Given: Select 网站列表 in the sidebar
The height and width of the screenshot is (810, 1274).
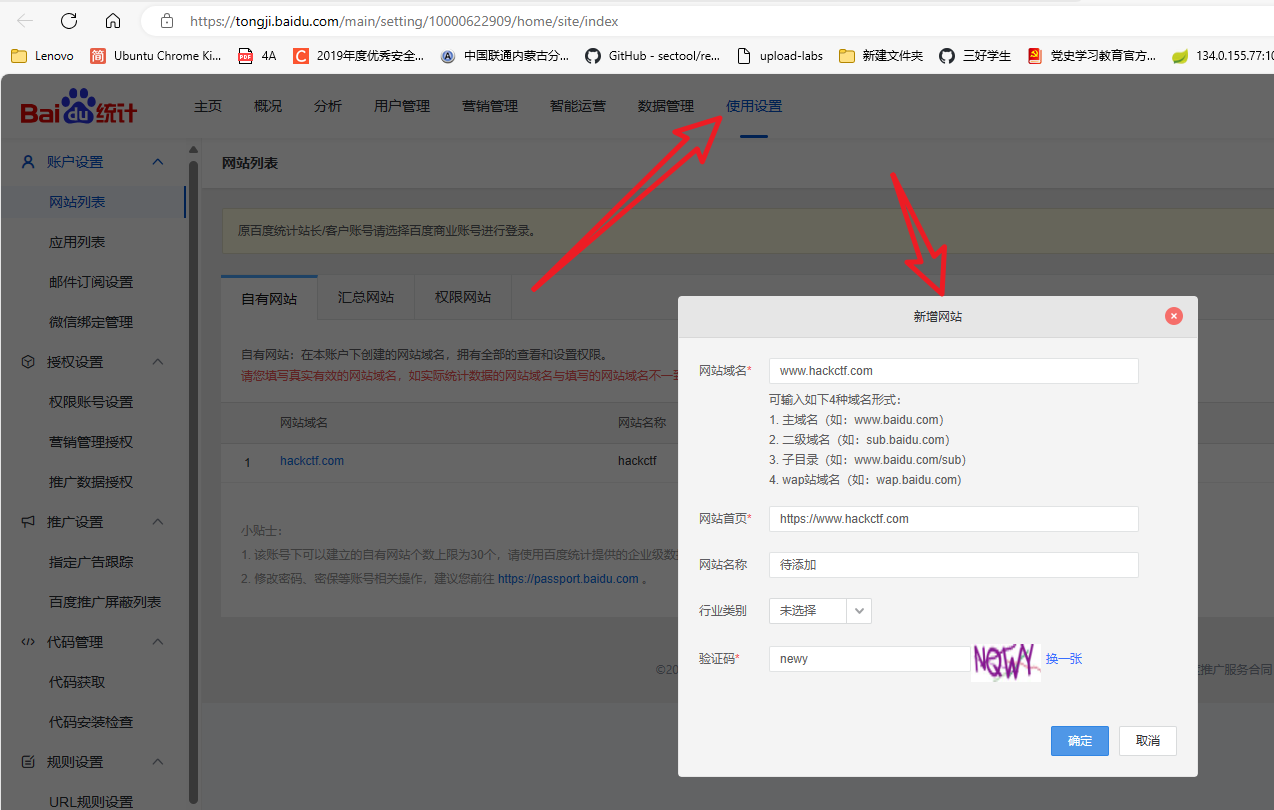Looking at the screenshot, I should click(x=77, y=202).
